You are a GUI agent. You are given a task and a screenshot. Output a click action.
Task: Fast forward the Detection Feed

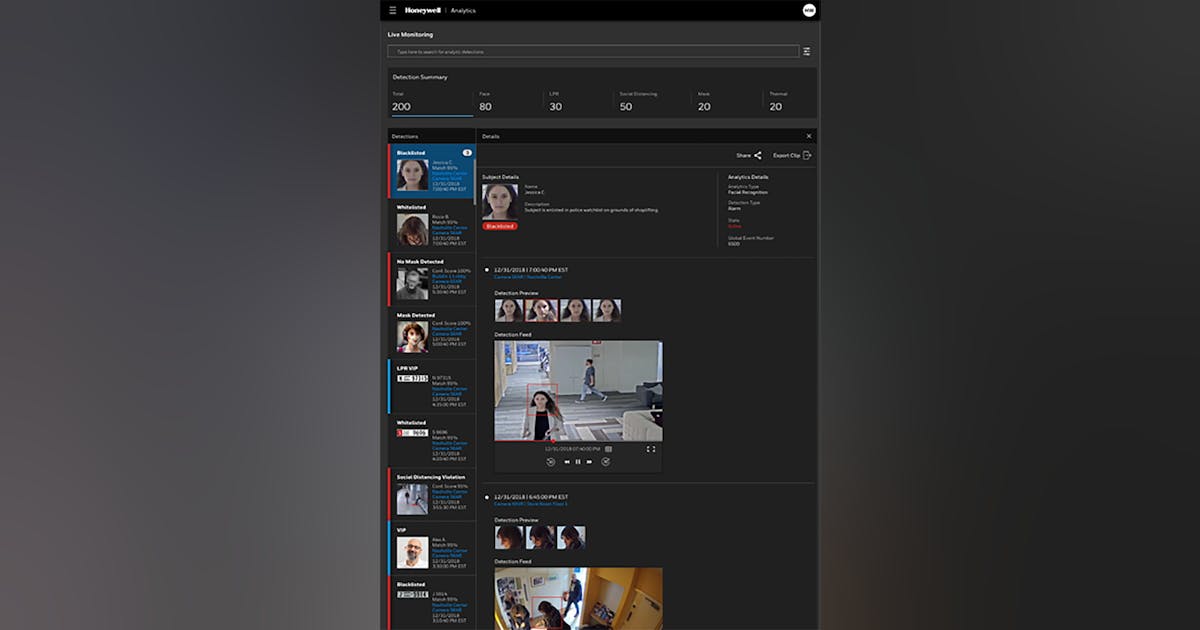pos(589,461)
